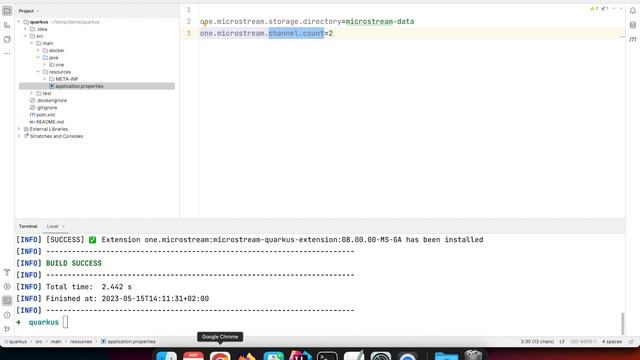Image resolution: width=640 pixels, height=360 pixels.
Task: Collapse the main folder
Action: tap(32, 43)
